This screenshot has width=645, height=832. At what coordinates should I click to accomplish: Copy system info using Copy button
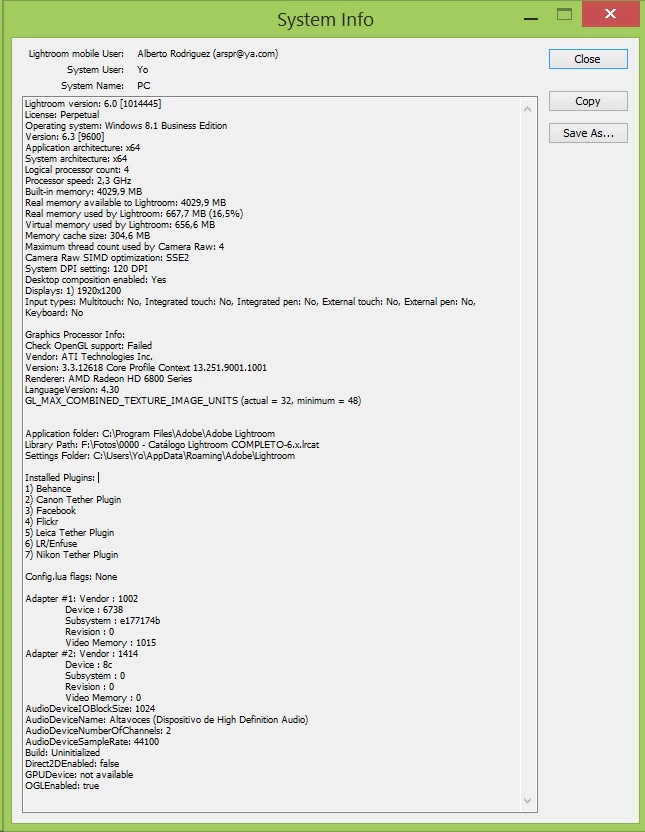(588, 101)
